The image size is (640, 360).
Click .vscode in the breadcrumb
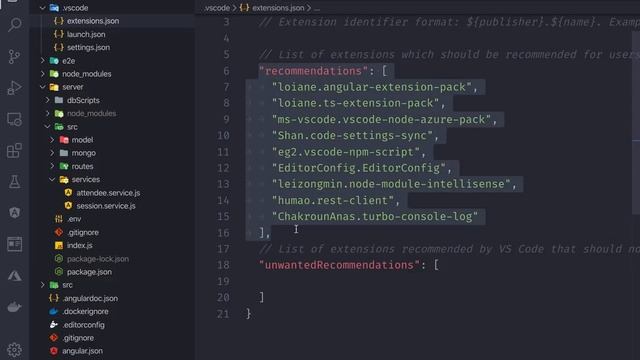point(217,8)
